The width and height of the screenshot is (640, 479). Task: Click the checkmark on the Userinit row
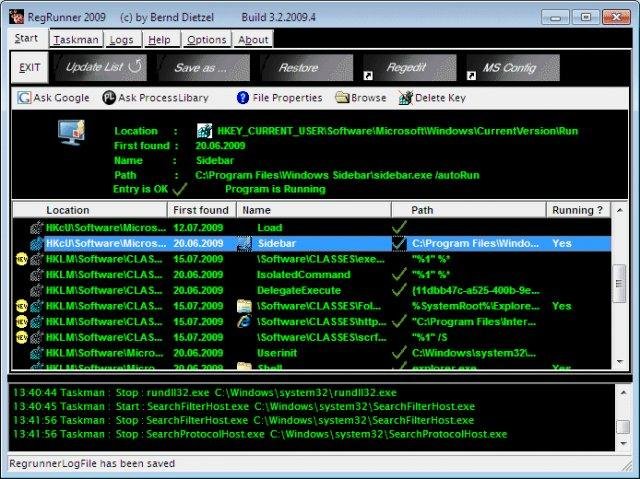point(399,353)
